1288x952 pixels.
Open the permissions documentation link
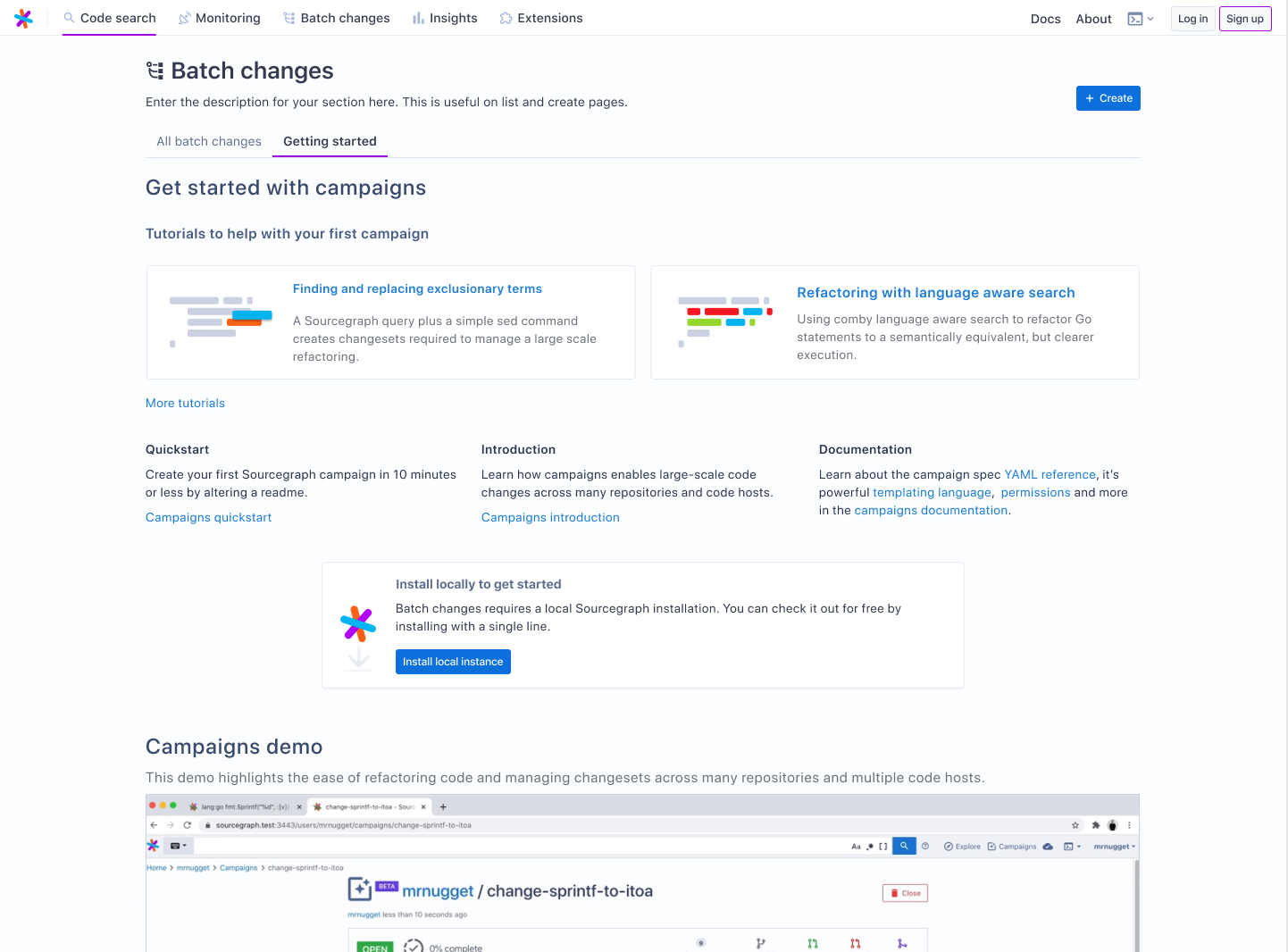point(1035,492)
